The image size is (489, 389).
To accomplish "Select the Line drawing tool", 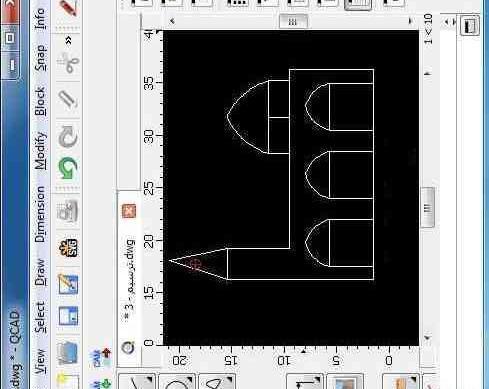I will [137, 382].
